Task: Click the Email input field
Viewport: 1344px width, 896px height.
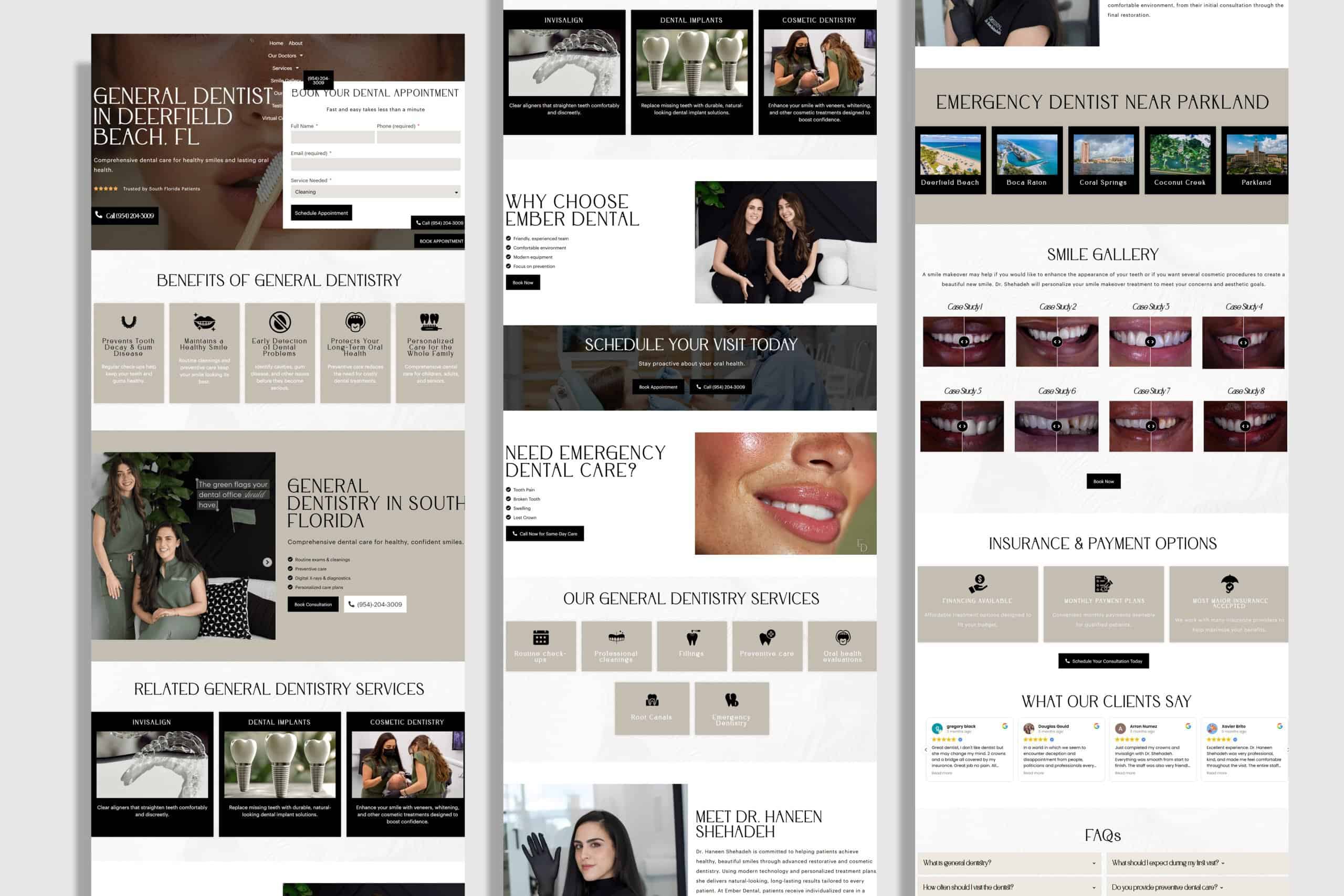Action: coord(375,165)
